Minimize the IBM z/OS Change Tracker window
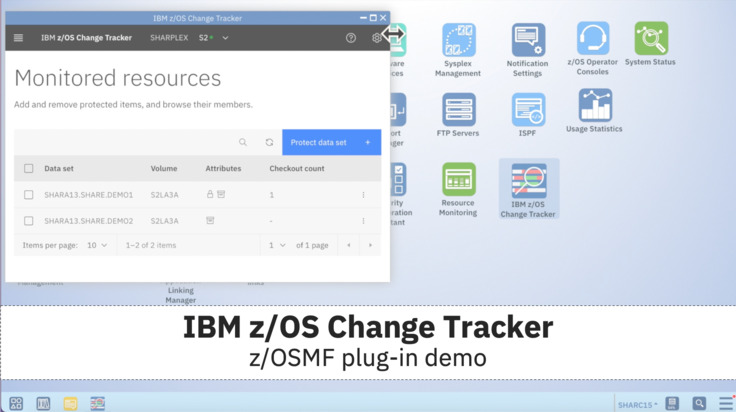This screenshot has height=412, width=736. pyautogui.click(x=363, y=18)
